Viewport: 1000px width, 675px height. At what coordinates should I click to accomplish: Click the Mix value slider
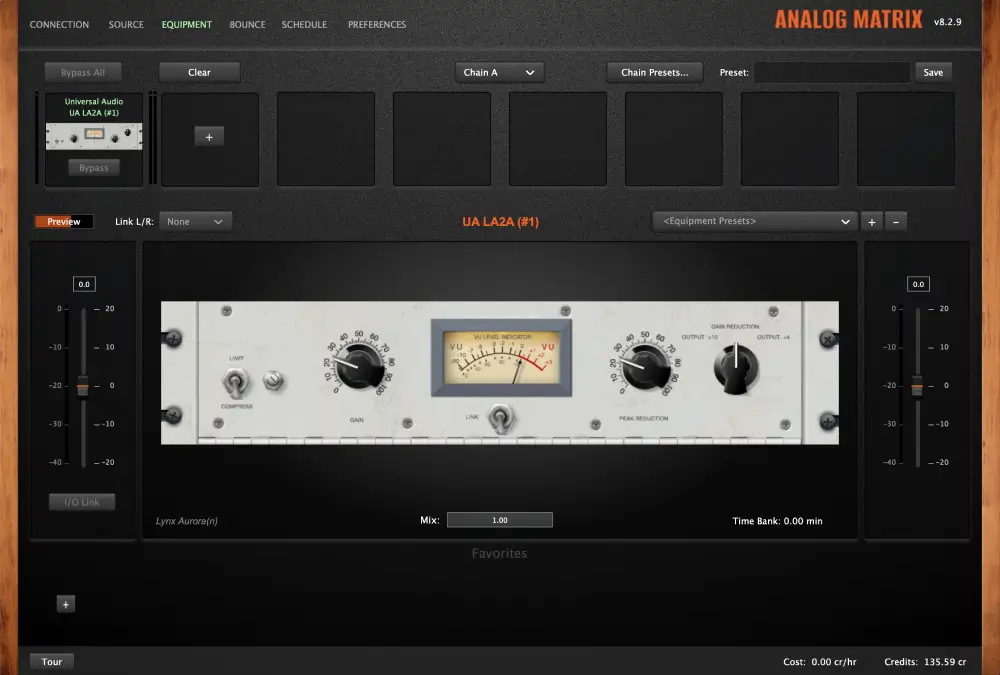[x=500, y=520]
